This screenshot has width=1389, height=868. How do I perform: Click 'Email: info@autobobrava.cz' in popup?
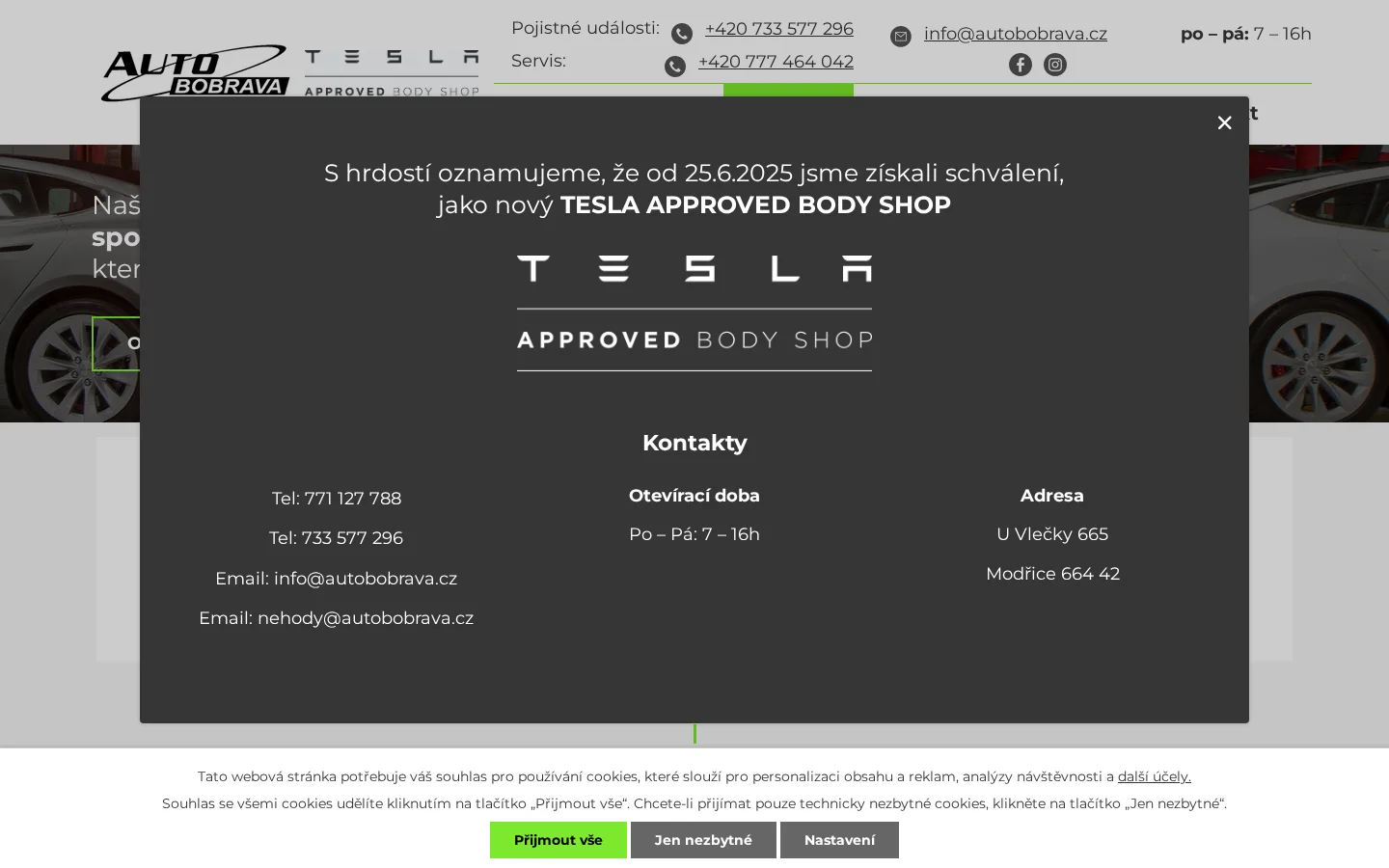[337, 579]
